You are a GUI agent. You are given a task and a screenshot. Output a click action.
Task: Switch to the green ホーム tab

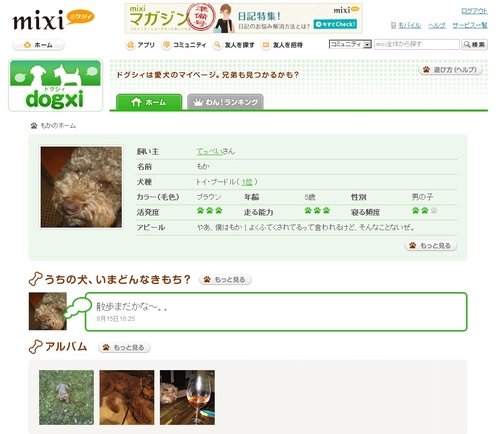coord(149,102)
